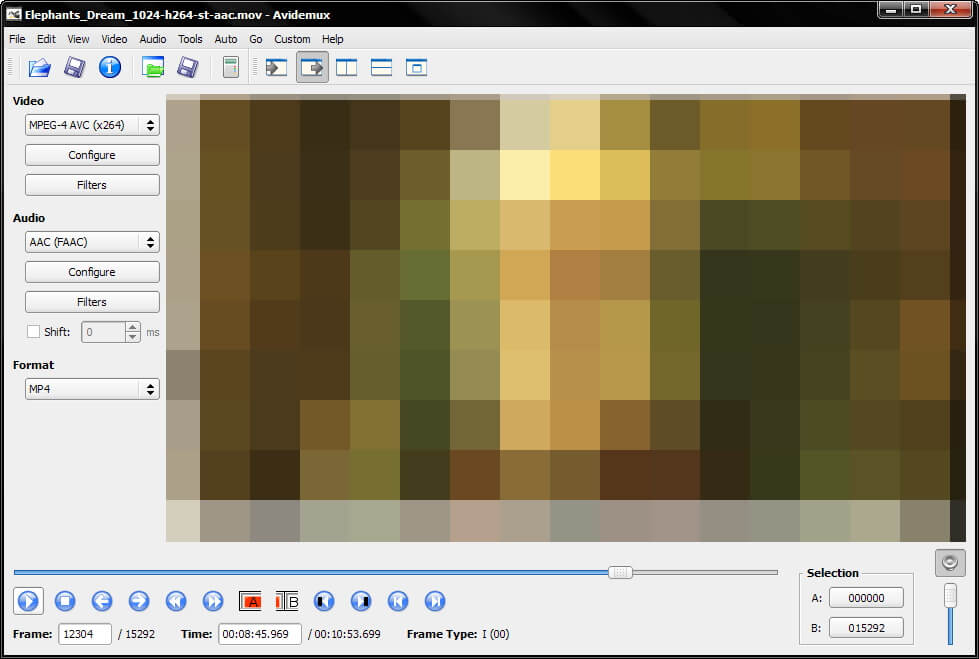
Task: Open a video file
Action: pos(39,67)
